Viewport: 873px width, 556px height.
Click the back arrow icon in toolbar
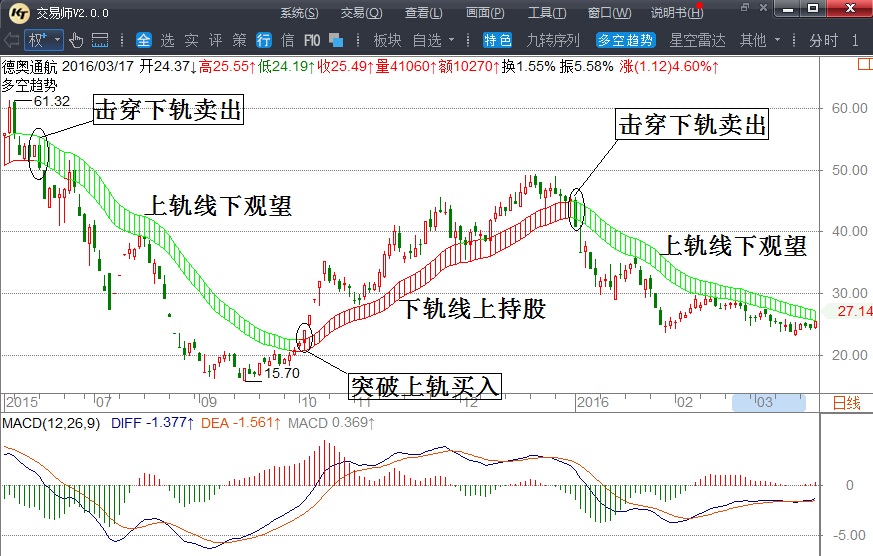tap(12, 40)
